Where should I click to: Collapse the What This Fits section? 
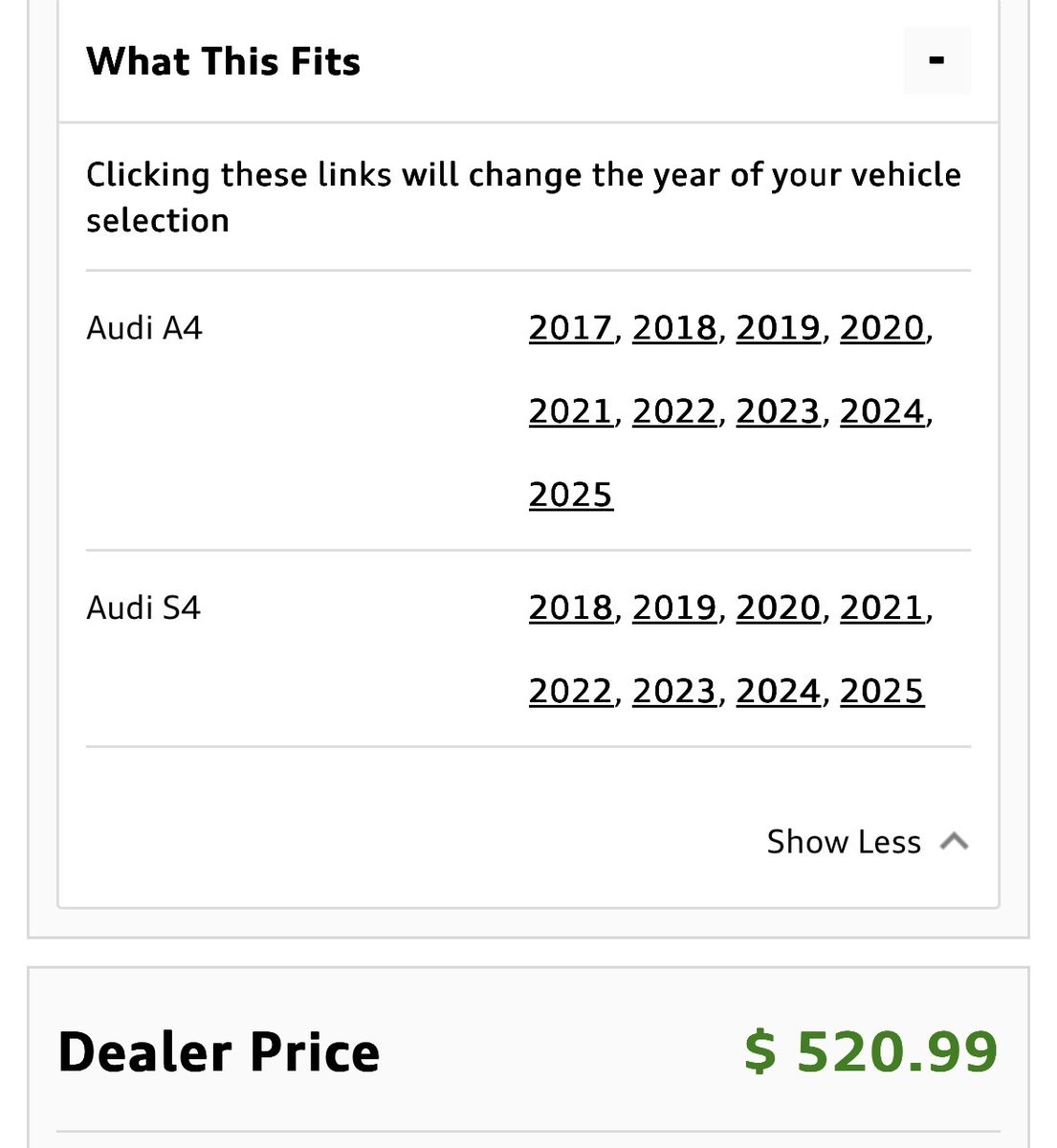click(x=936, y=61)
